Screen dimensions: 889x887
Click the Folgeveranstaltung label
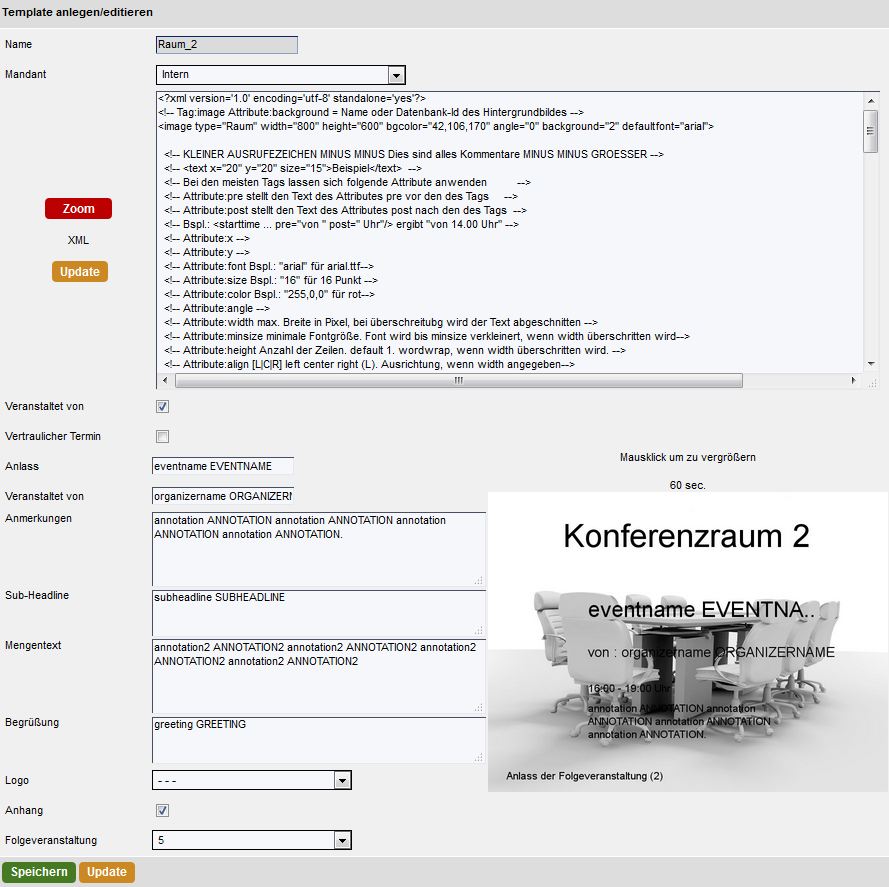(x=51, y=840)
